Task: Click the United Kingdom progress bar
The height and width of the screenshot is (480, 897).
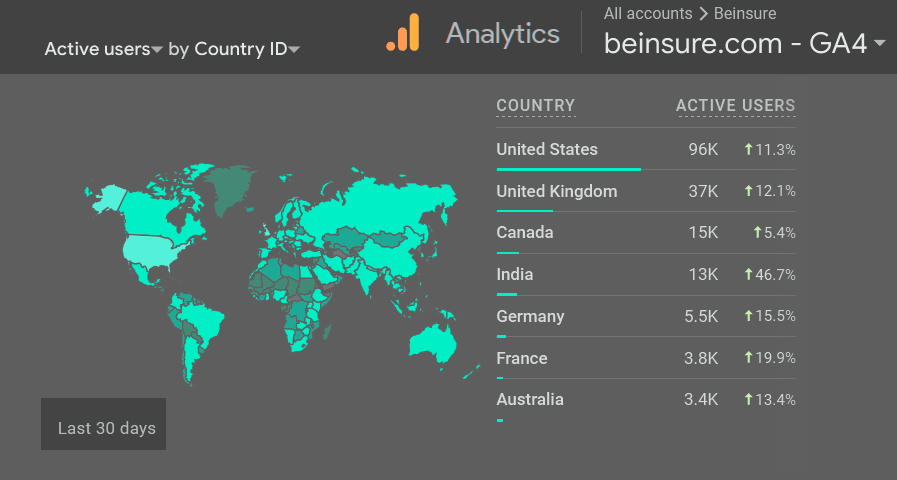Action: tap(525, 211)
